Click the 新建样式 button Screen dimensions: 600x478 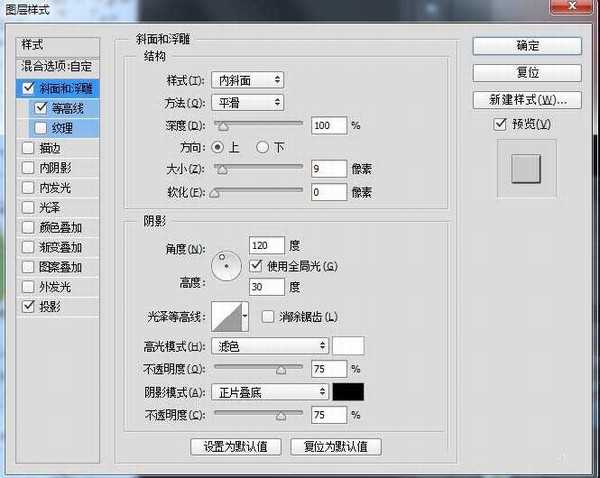click(x=526, y=100)
